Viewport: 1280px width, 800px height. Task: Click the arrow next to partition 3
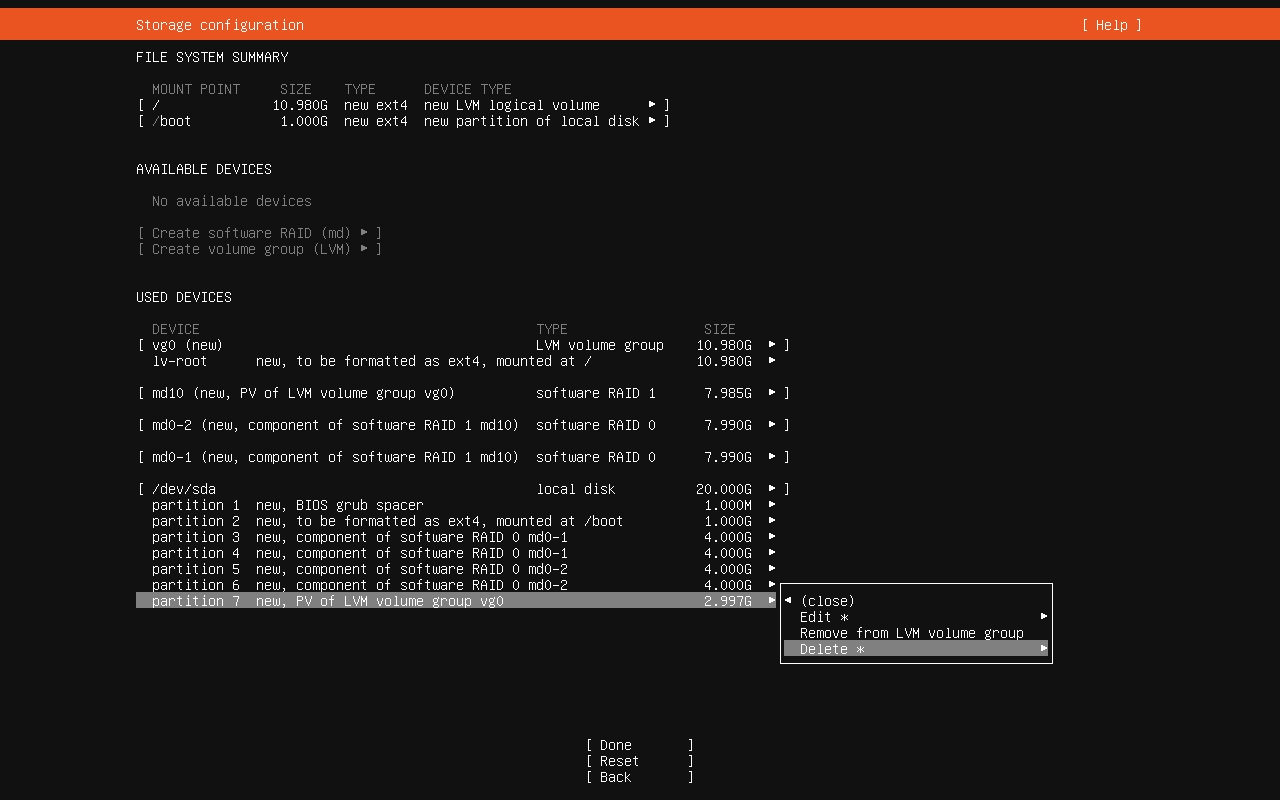coord(772,537)
